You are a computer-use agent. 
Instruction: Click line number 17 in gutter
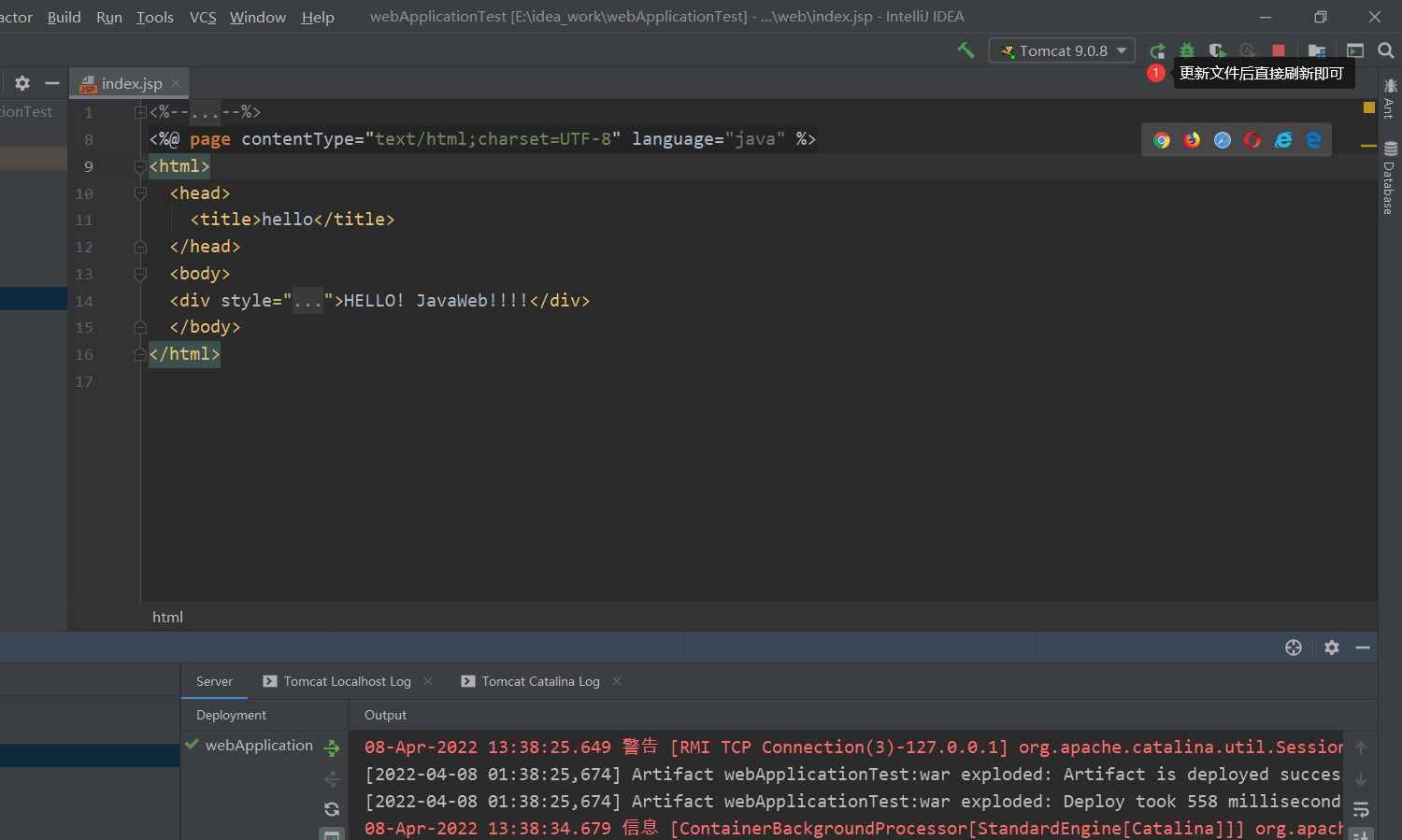[x=84, y=381]
